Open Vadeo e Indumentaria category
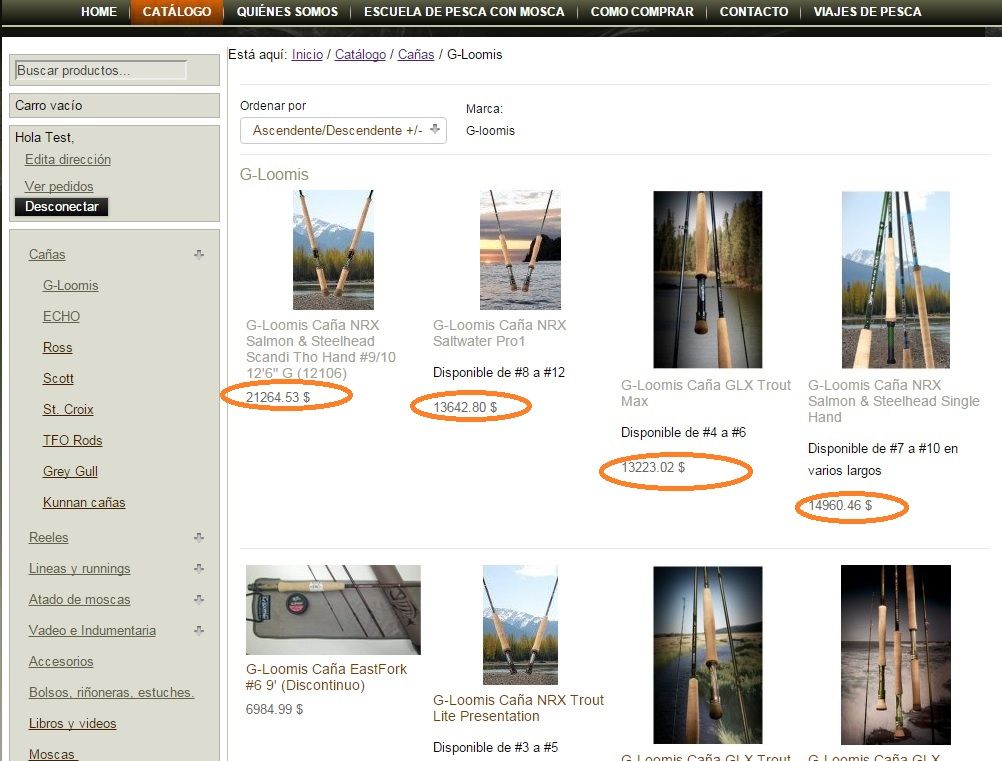Screen dimensions: 1002x761 (92, 631)
